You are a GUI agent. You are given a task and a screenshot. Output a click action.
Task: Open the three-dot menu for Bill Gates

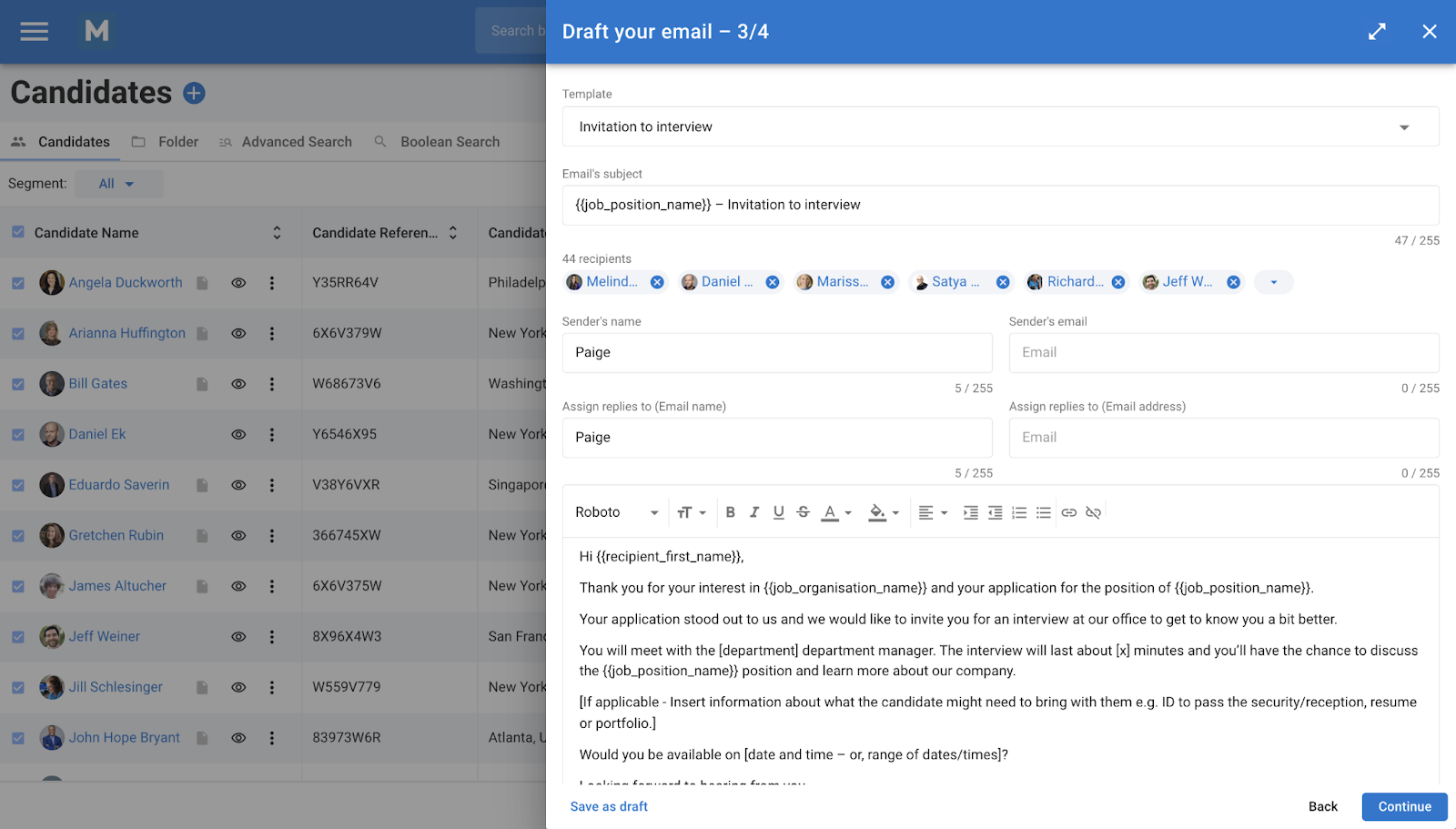coord(272,383)
